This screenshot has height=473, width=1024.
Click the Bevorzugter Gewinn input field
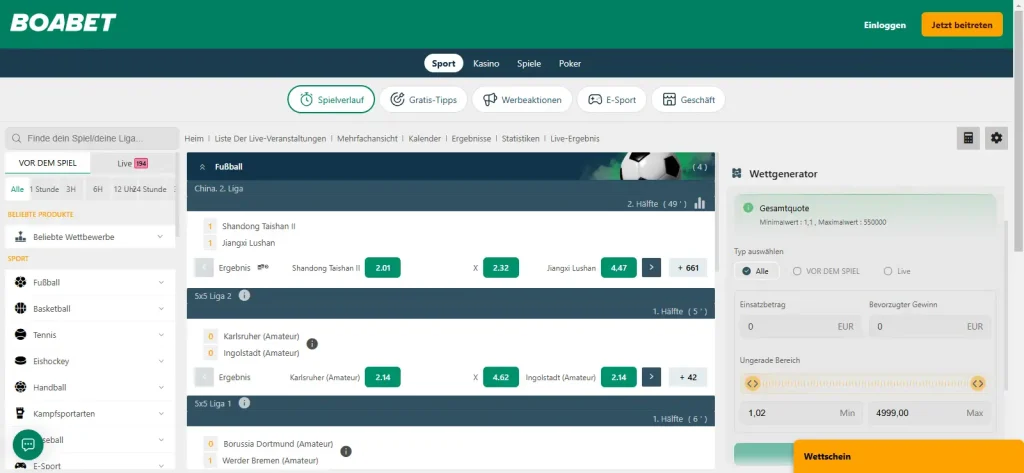click(930, 326)
